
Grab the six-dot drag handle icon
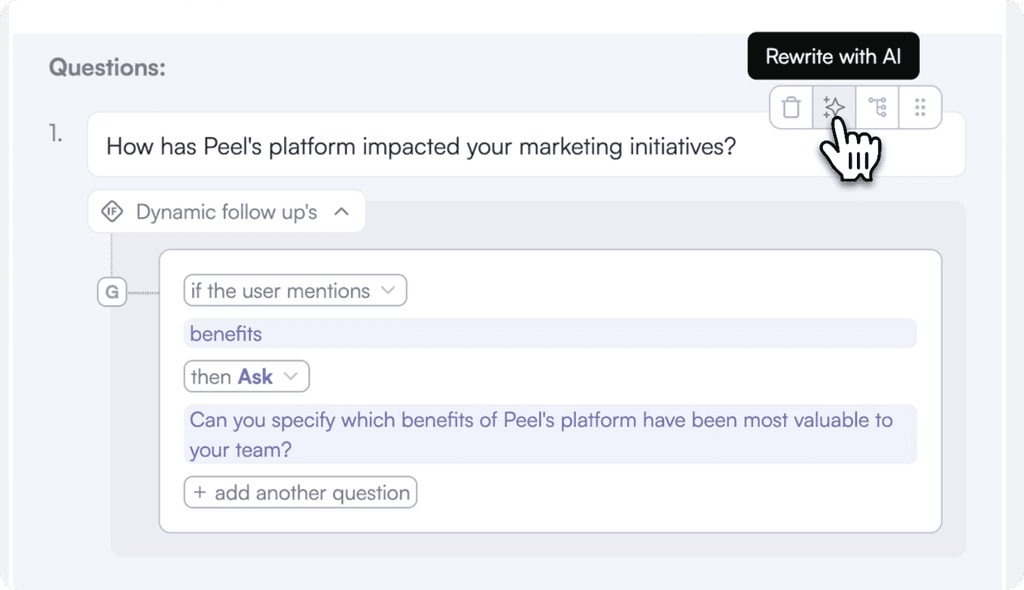point(920,107)
